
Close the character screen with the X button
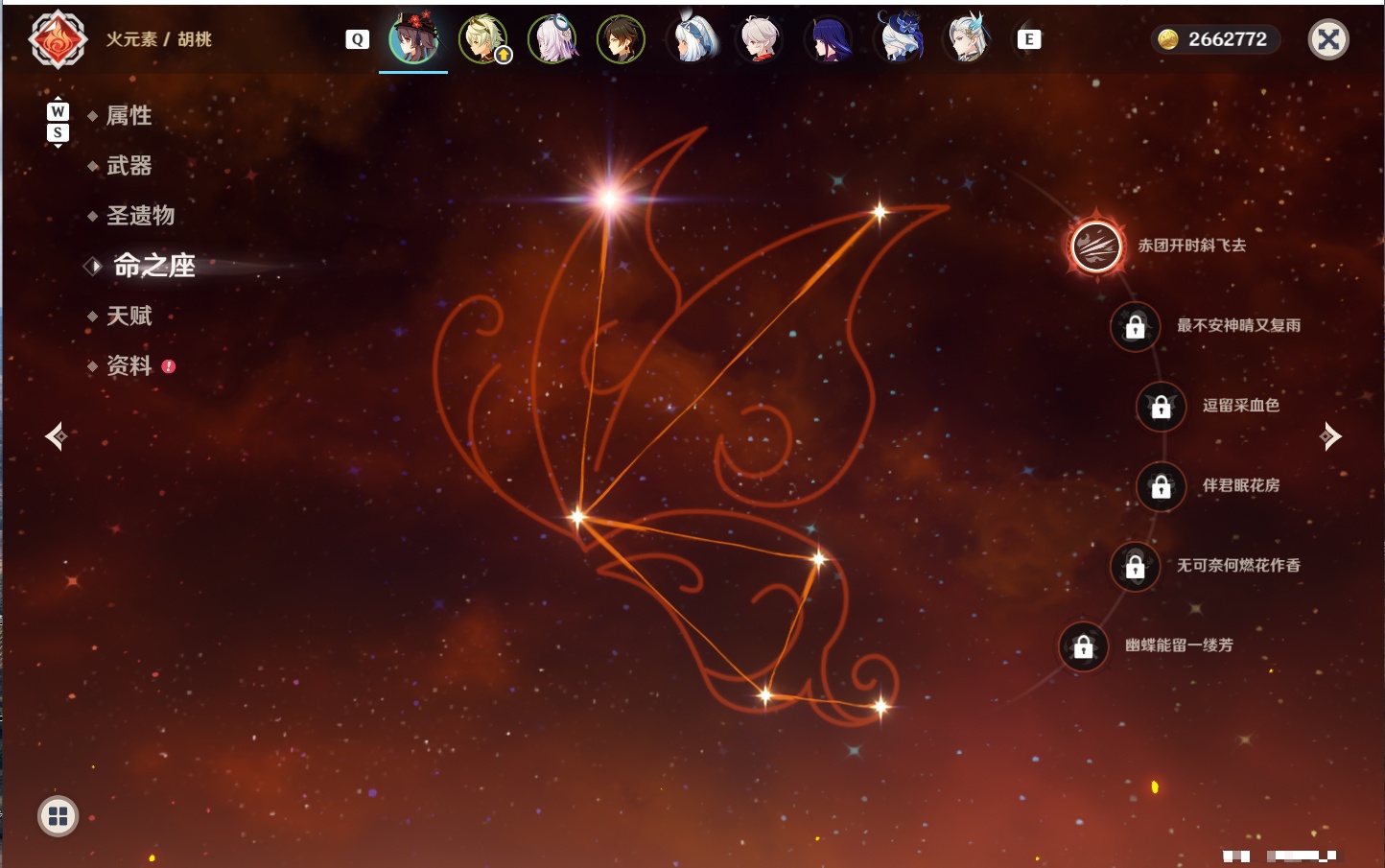pyautogui.click(x=1328, y=39)
